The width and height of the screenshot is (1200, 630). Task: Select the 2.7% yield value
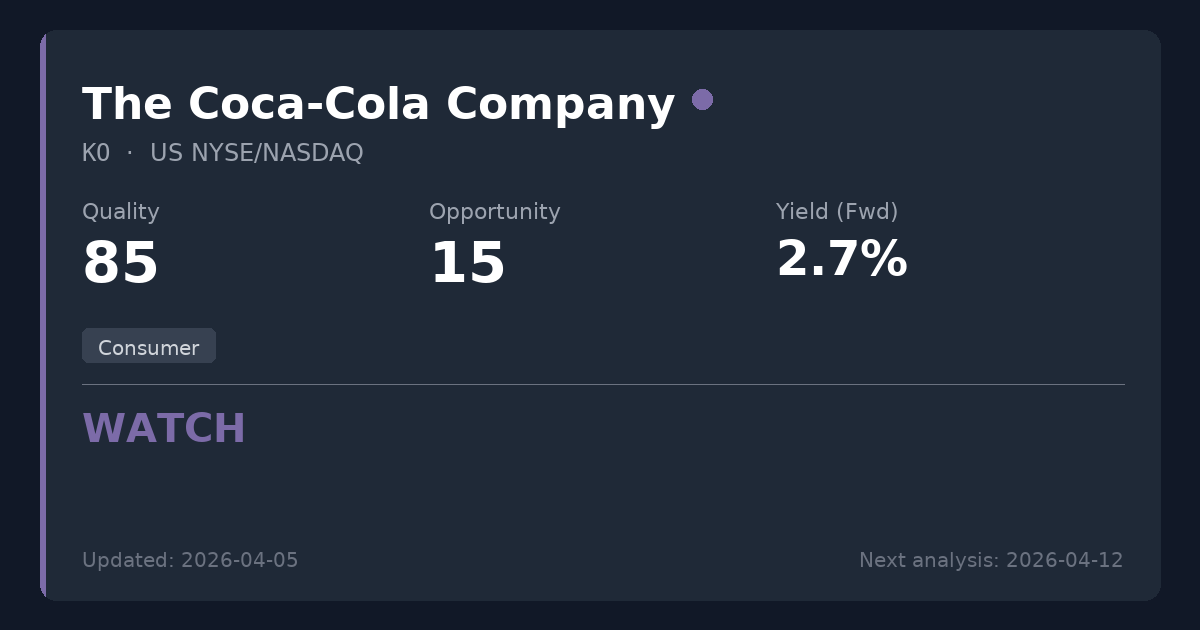(841, 260)
